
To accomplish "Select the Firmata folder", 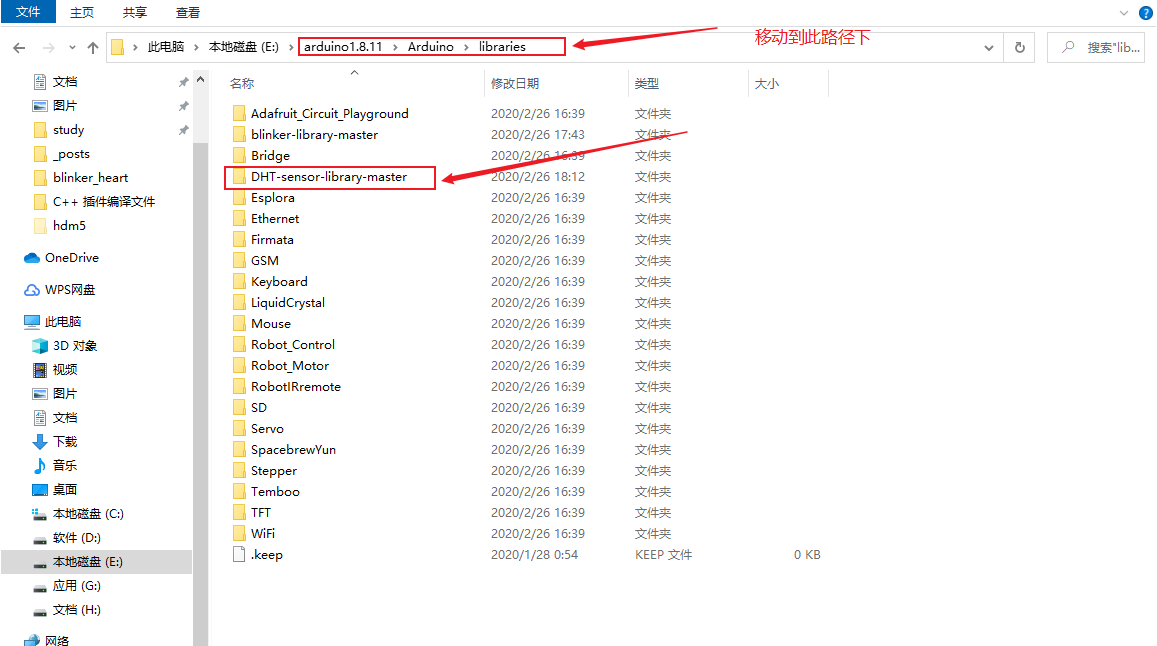I will 272,240.
